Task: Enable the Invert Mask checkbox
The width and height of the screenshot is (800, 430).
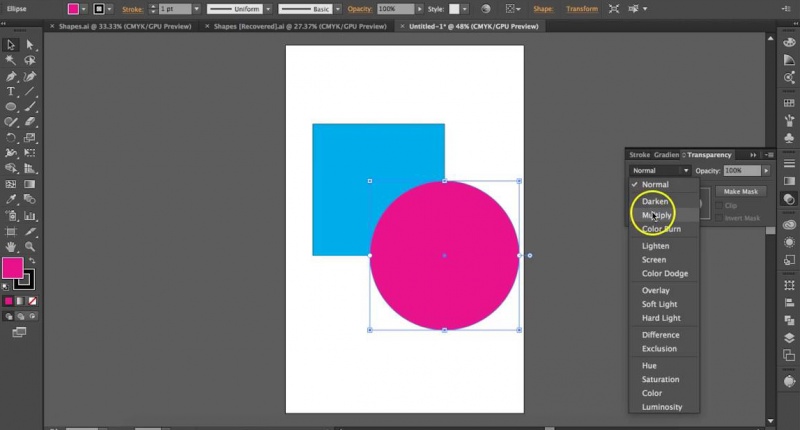Action: (x=718, y=218)
